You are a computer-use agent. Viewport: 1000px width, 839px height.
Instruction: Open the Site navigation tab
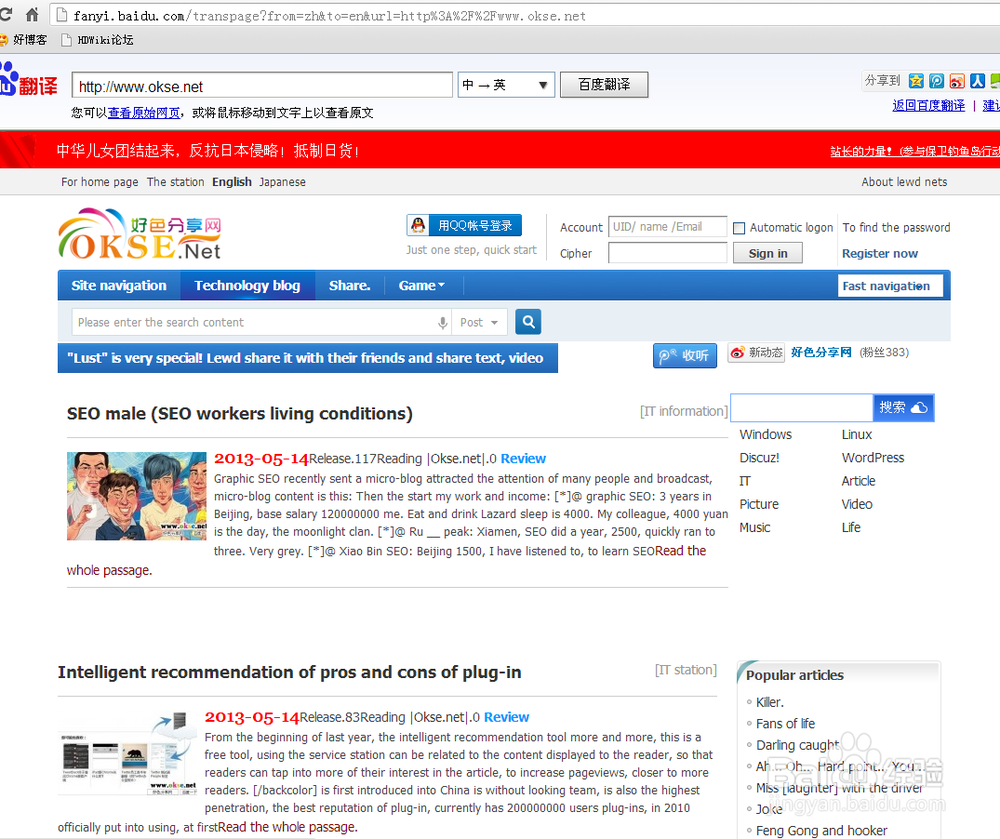[x=119, y=286]
